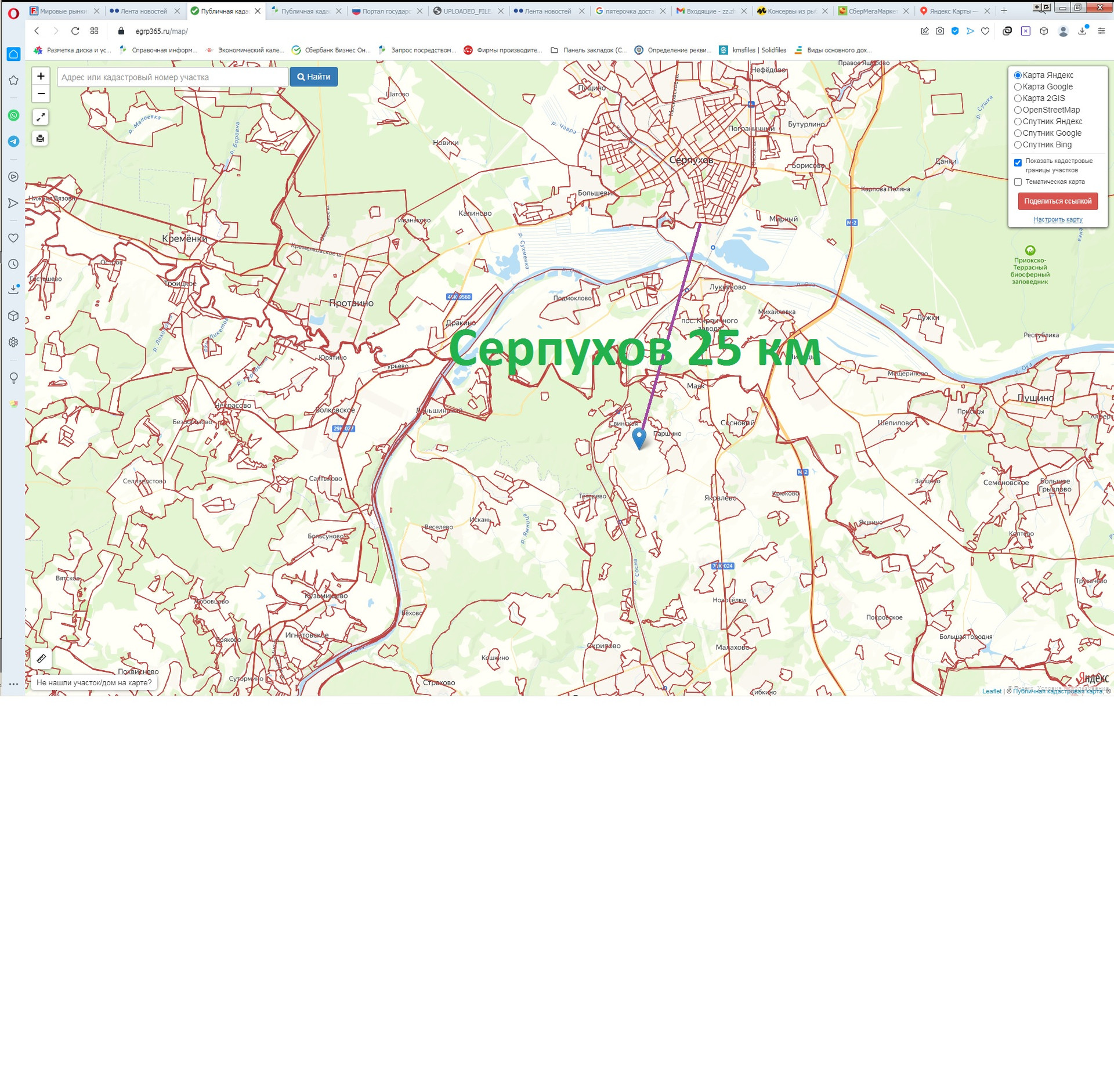Open the Панель закладок bookmarks folder
Image resolution: width=1114 pixels, height=1092 pixels.
coord(588,50)
